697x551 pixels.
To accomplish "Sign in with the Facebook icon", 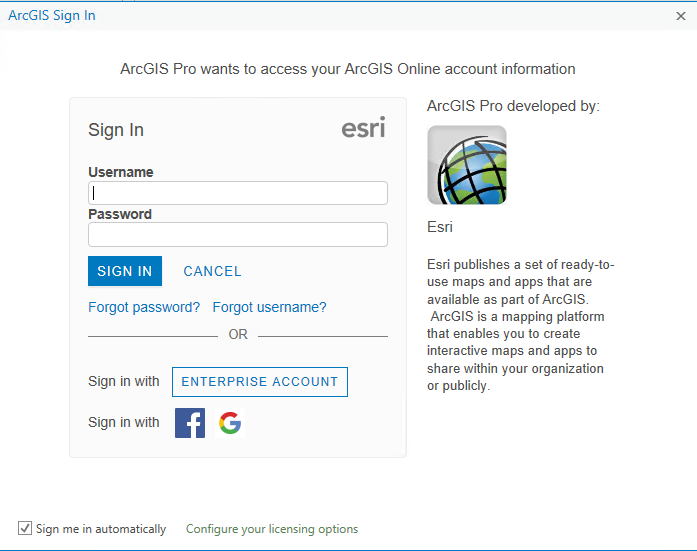I will [190, 423].
